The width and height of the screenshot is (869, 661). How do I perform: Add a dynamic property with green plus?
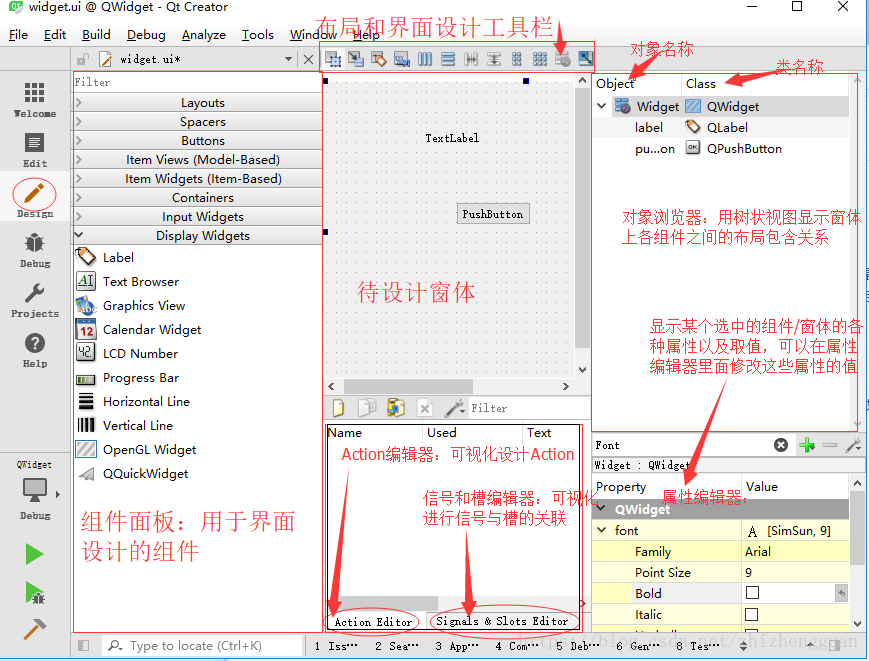(807, 445)
